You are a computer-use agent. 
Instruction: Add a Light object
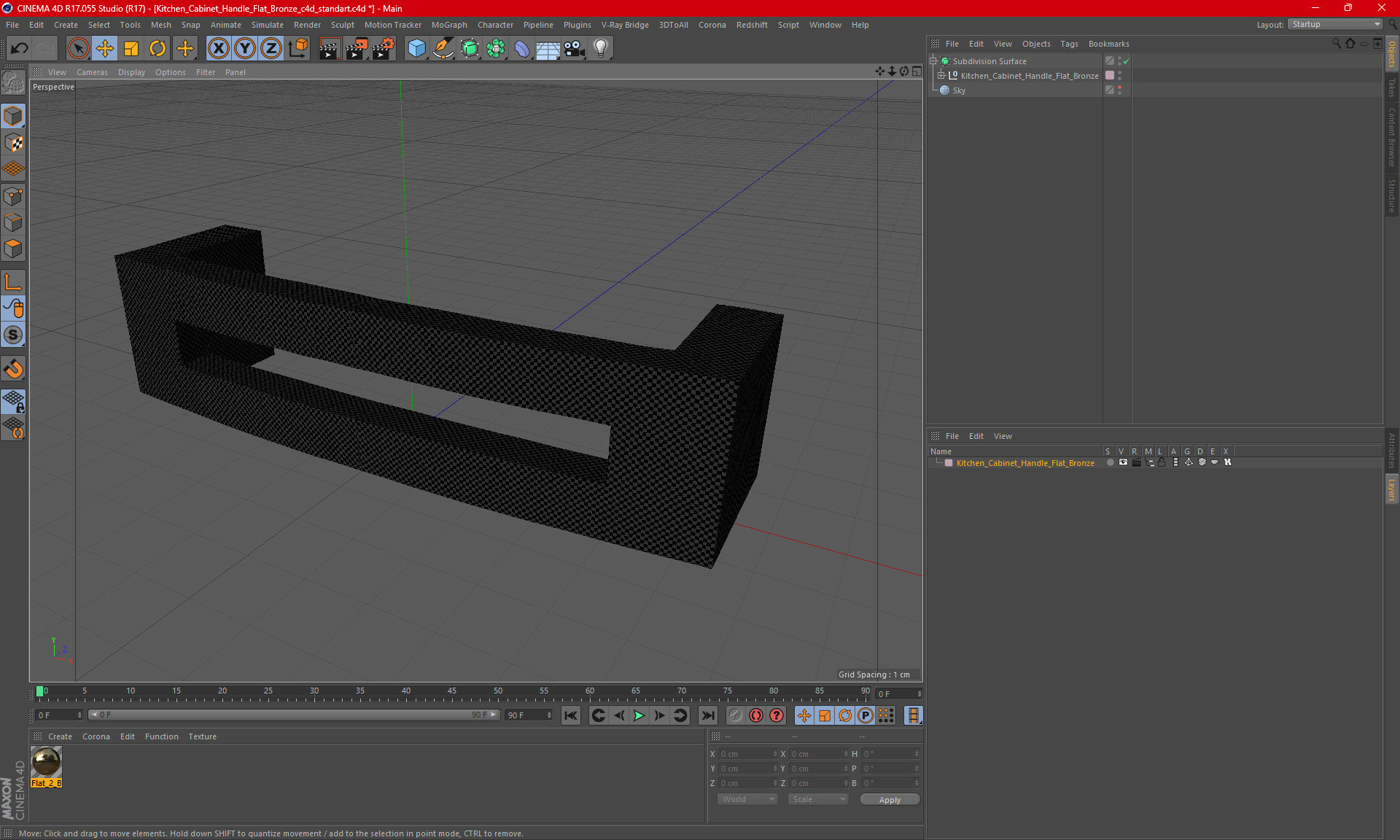pyautogui.click(x=601, y=49)
